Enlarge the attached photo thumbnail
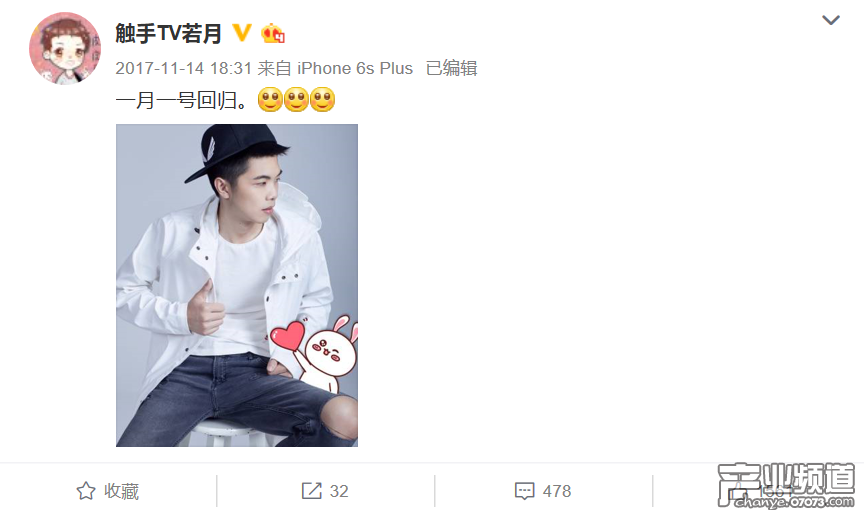 tap(237, 285)
